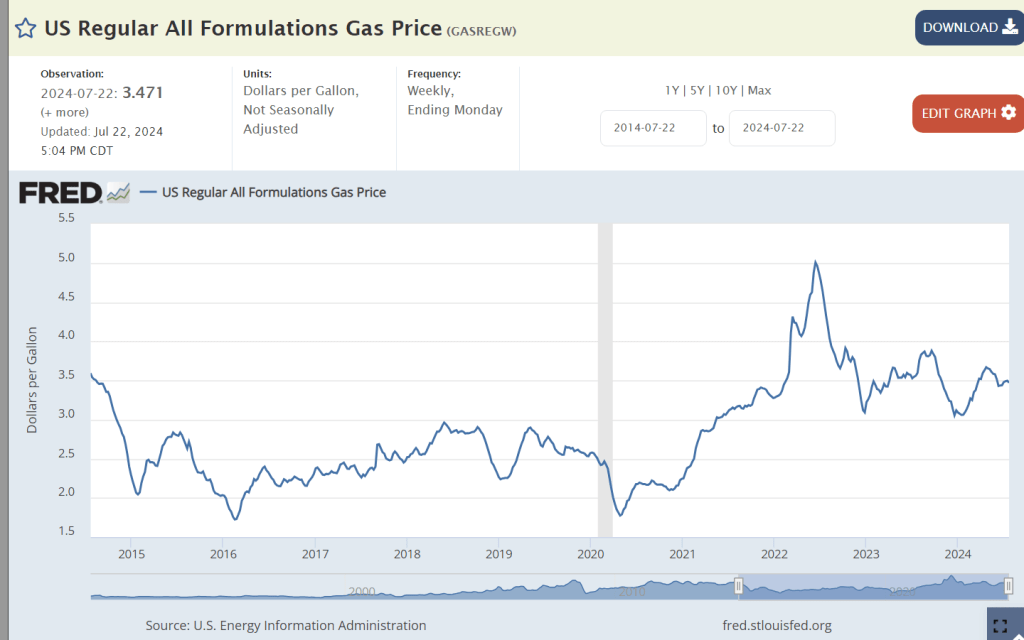Select the Max date range
This screenshot has width=1024, height=640.
point(759,90)
